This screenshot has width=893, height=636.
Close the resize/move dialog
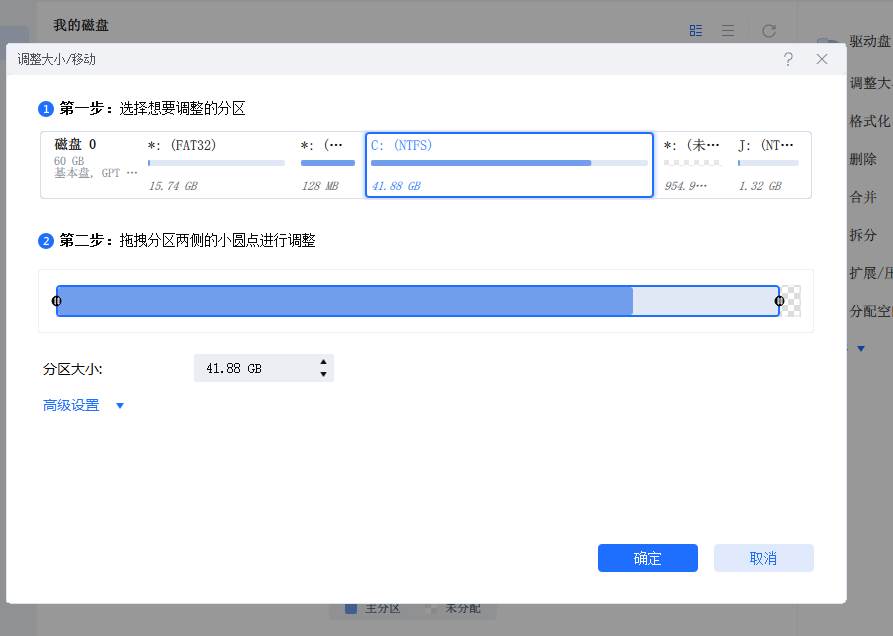822,59
